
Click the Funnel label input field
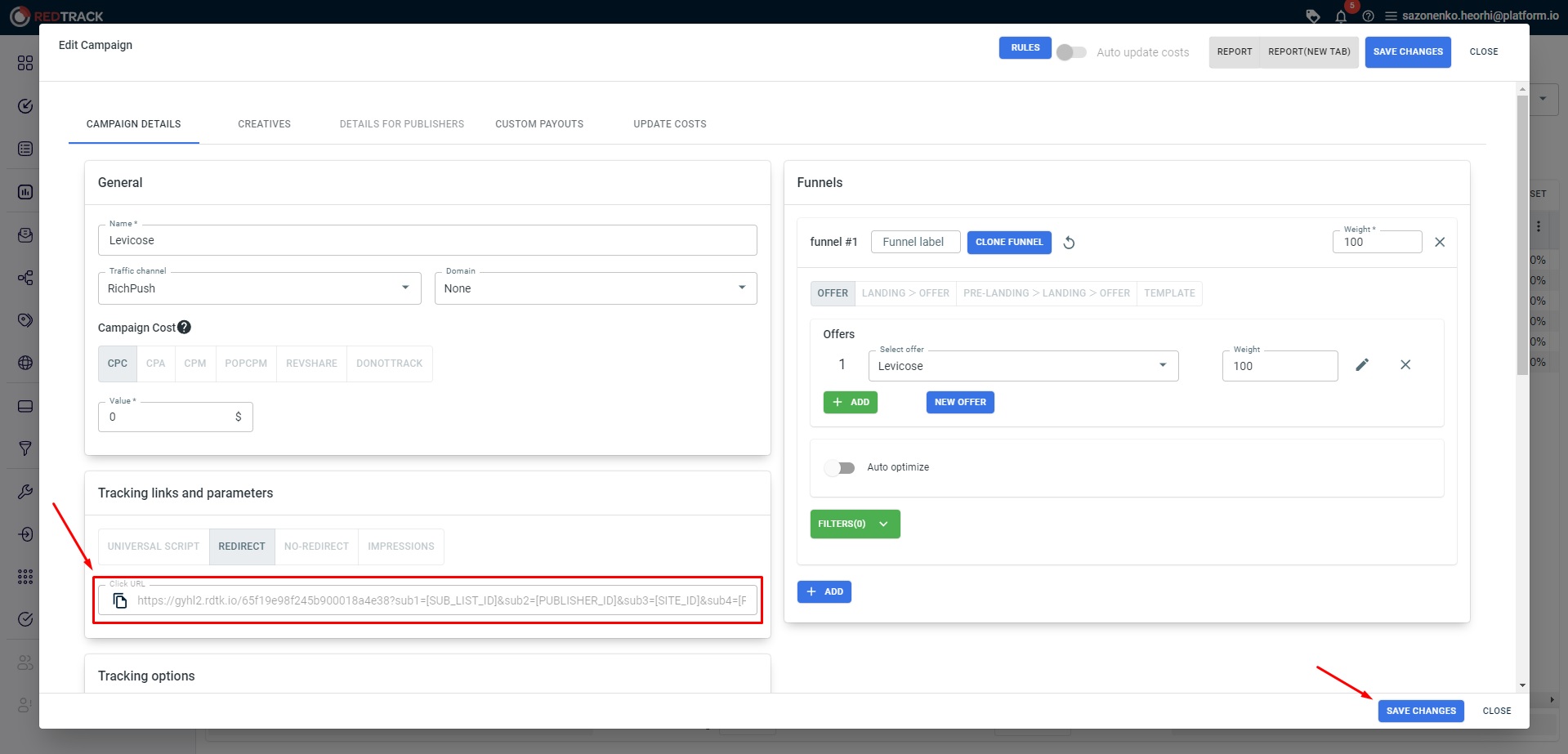tap(914, 242)
